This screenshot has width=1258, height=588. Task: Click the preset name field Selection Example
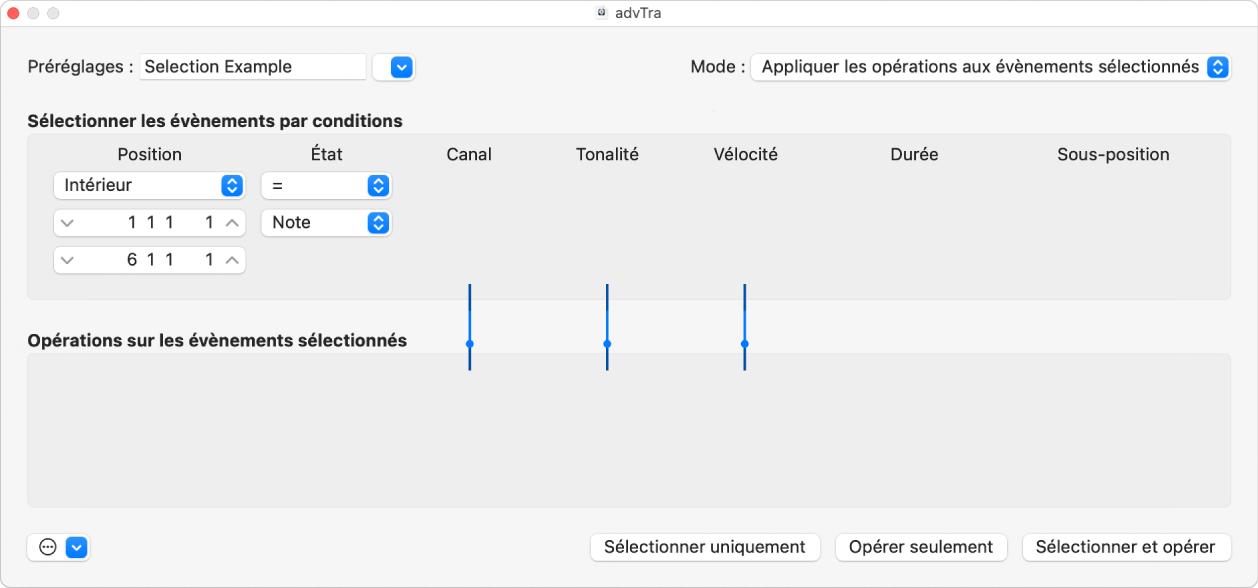[252, 66]
